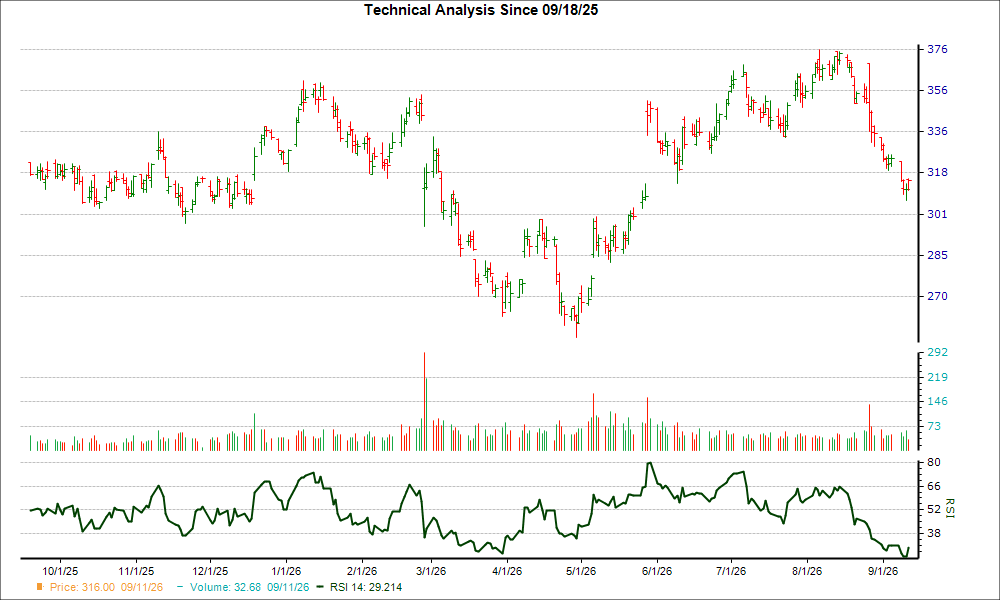
Task: Click the 73 volume axis label
Action: (934, 426)
